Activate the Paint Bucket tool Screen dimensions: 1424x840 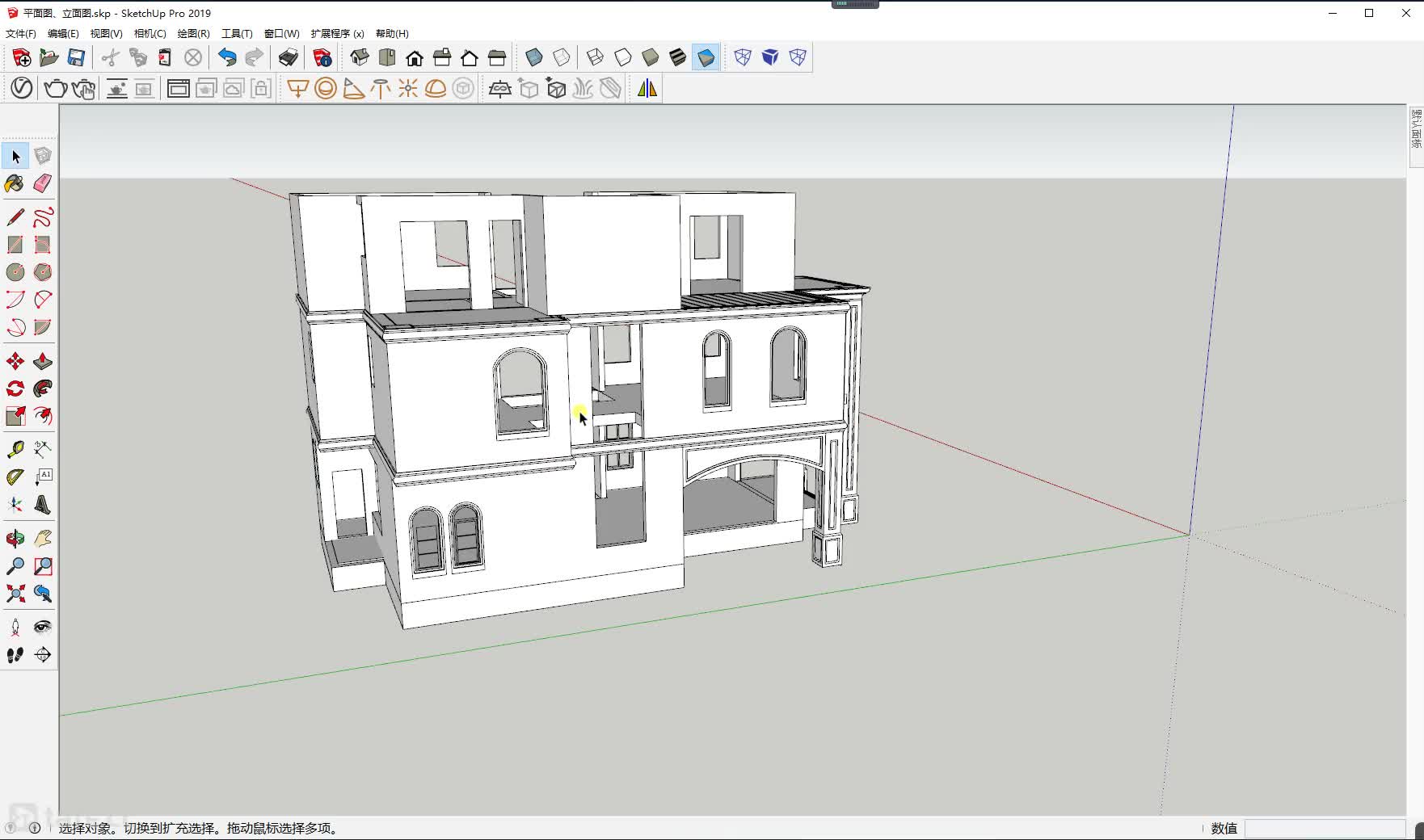coord(15,183)
